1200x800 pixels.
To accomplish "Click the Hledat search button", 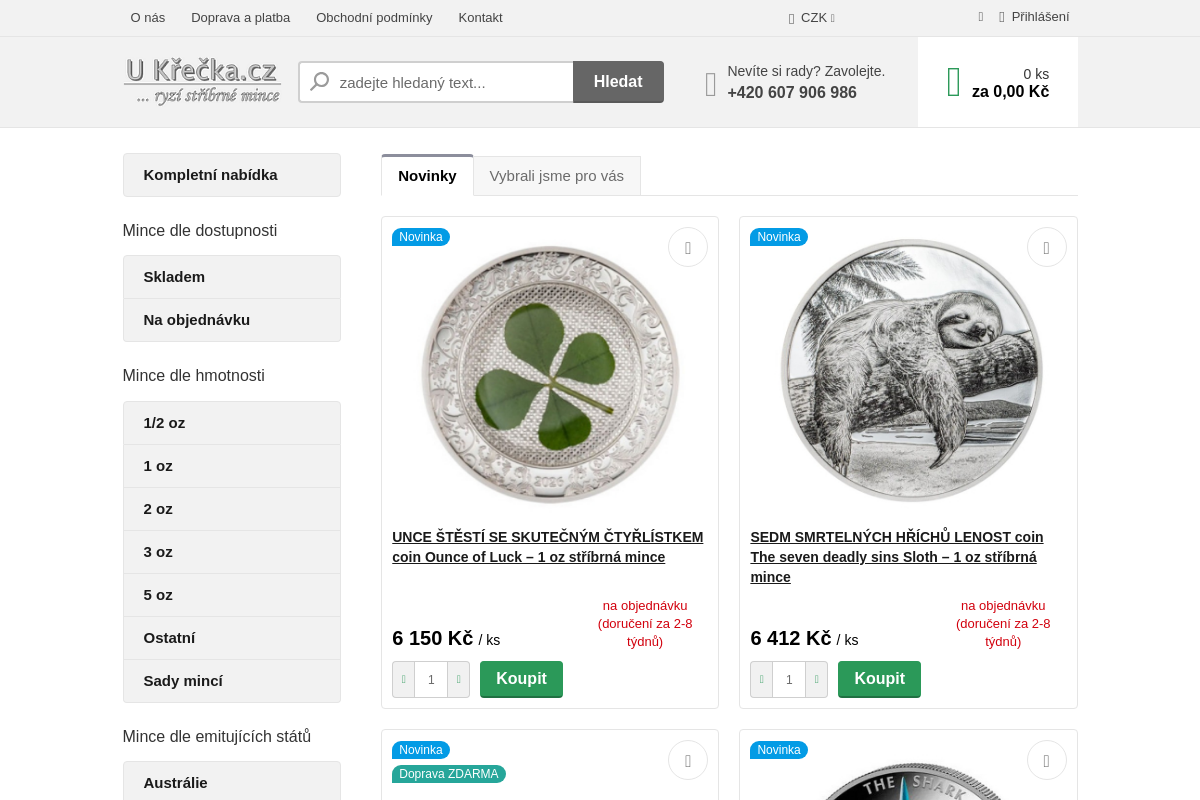I will (618, 82).
